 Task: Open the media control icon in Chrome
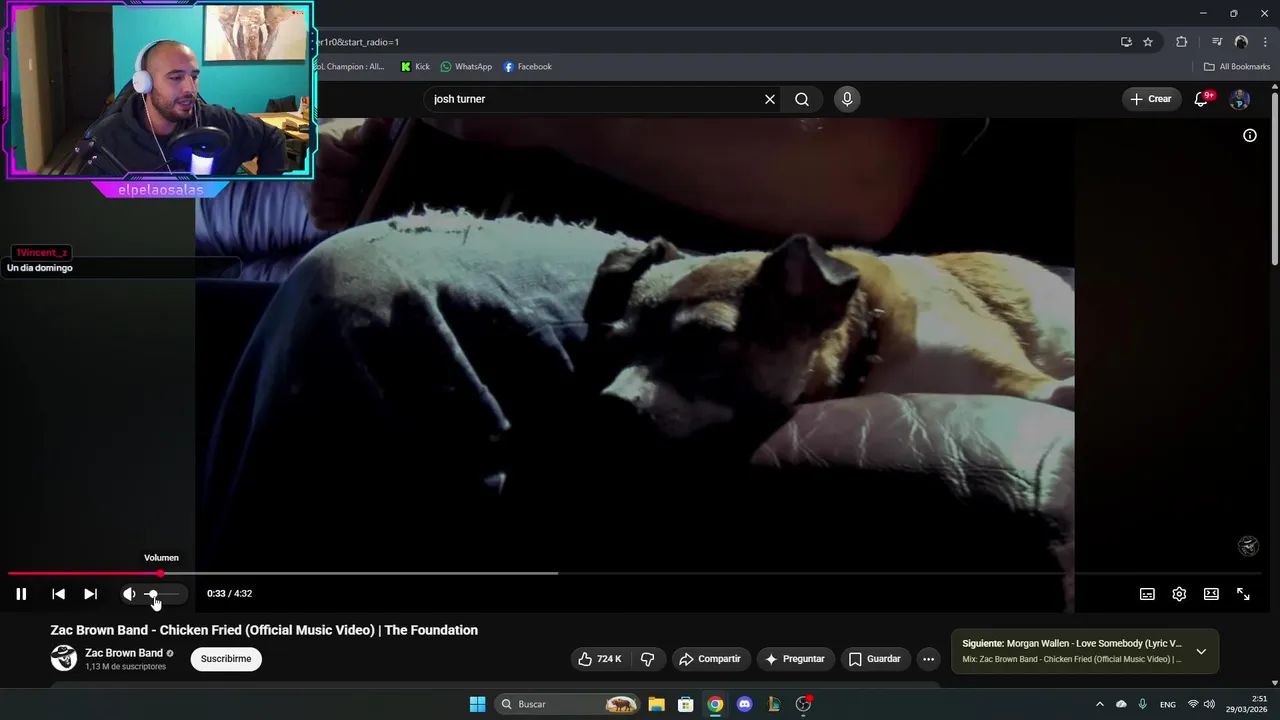[1217, 42]
